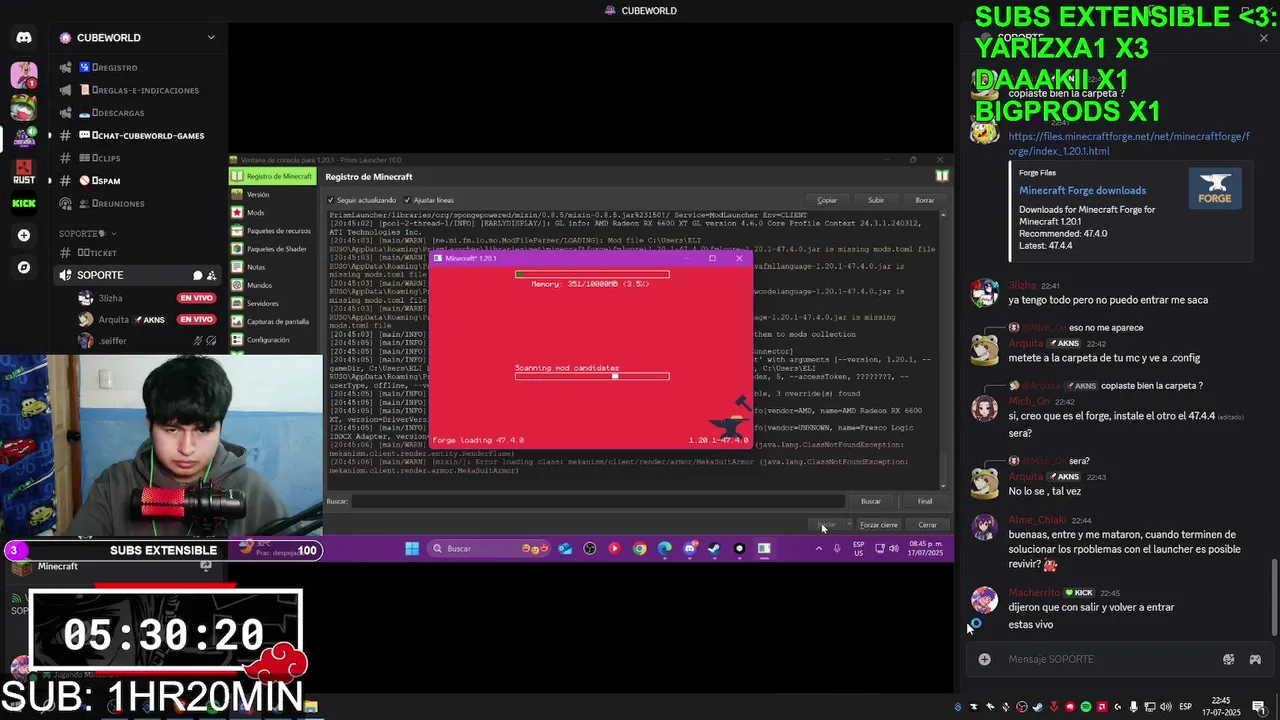Click Windows search box in streamed taskbar

490,548
